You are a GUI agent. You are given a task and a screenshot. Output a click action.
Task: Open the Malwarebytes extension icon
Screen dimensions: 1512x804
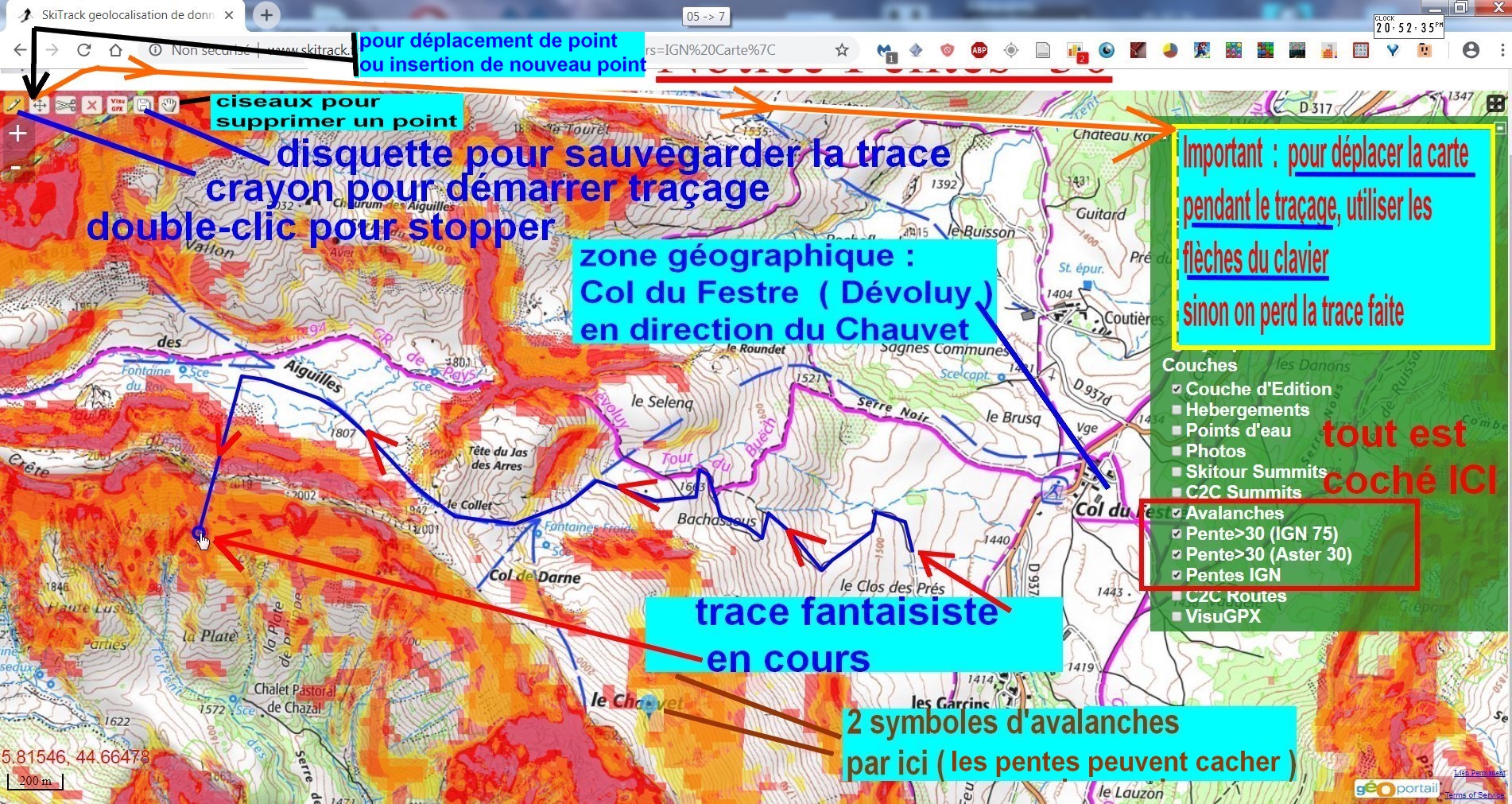tap(885, 51)
